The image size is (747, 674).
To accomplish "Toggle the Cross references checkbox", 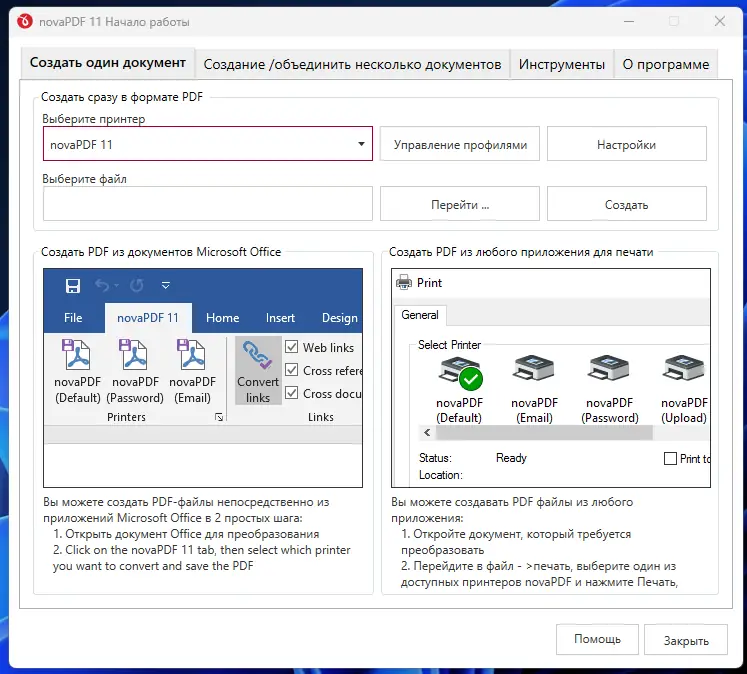I will [292, 370].
